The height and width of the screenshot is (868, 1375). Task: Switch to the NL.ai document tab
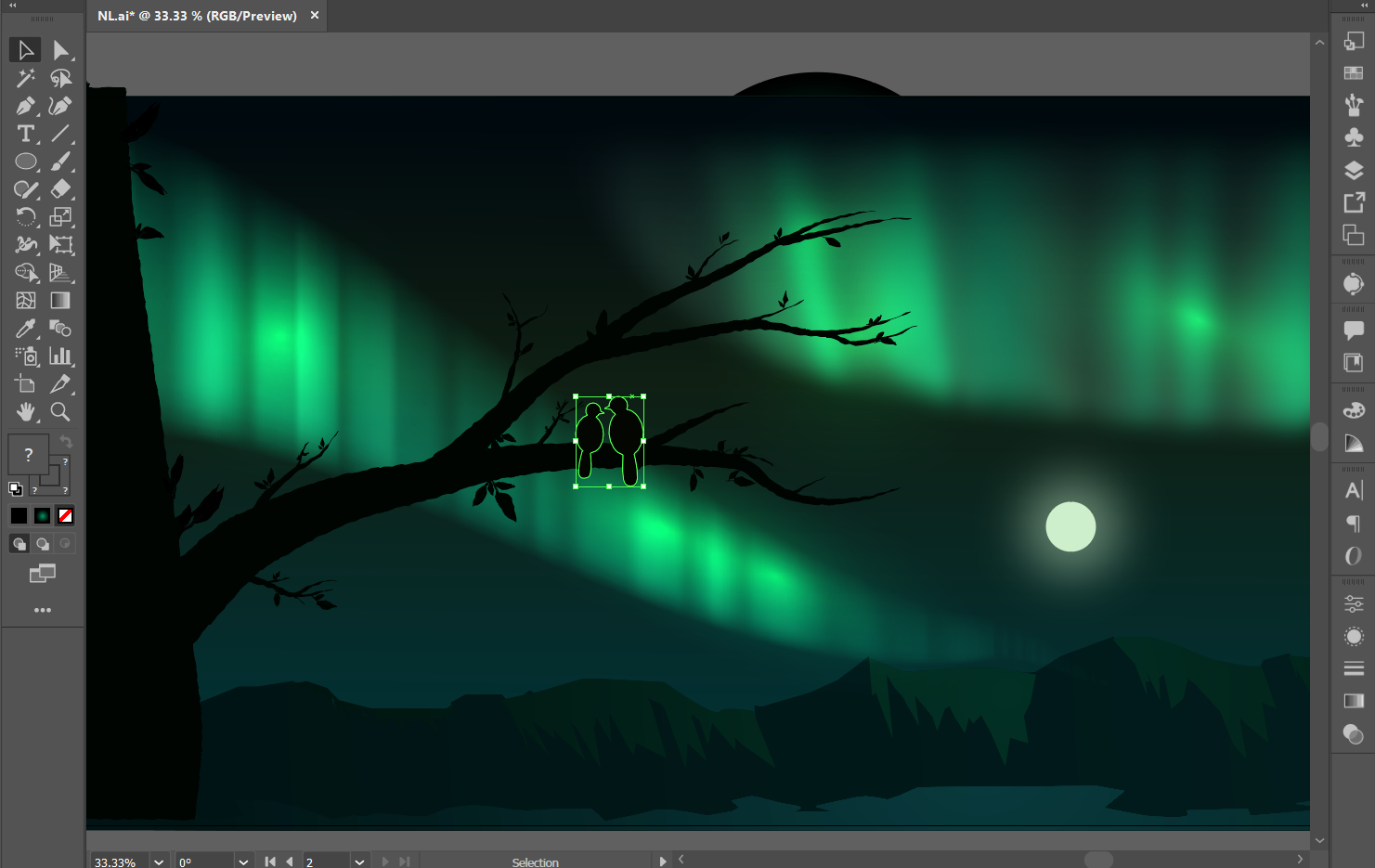coord(197,16)
